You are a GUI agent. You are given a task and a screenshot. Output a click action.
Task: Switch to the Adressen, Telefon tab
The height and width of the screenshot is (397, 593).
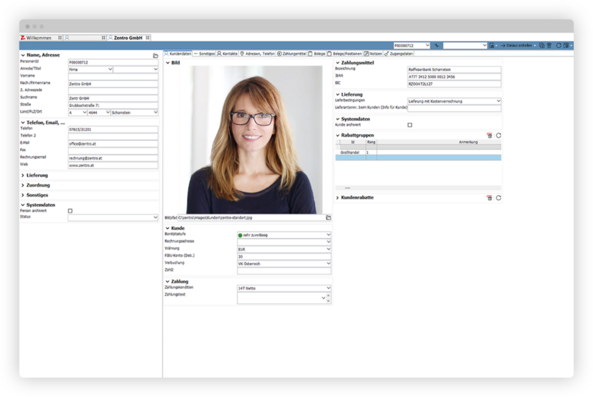(x=258, y=54)
